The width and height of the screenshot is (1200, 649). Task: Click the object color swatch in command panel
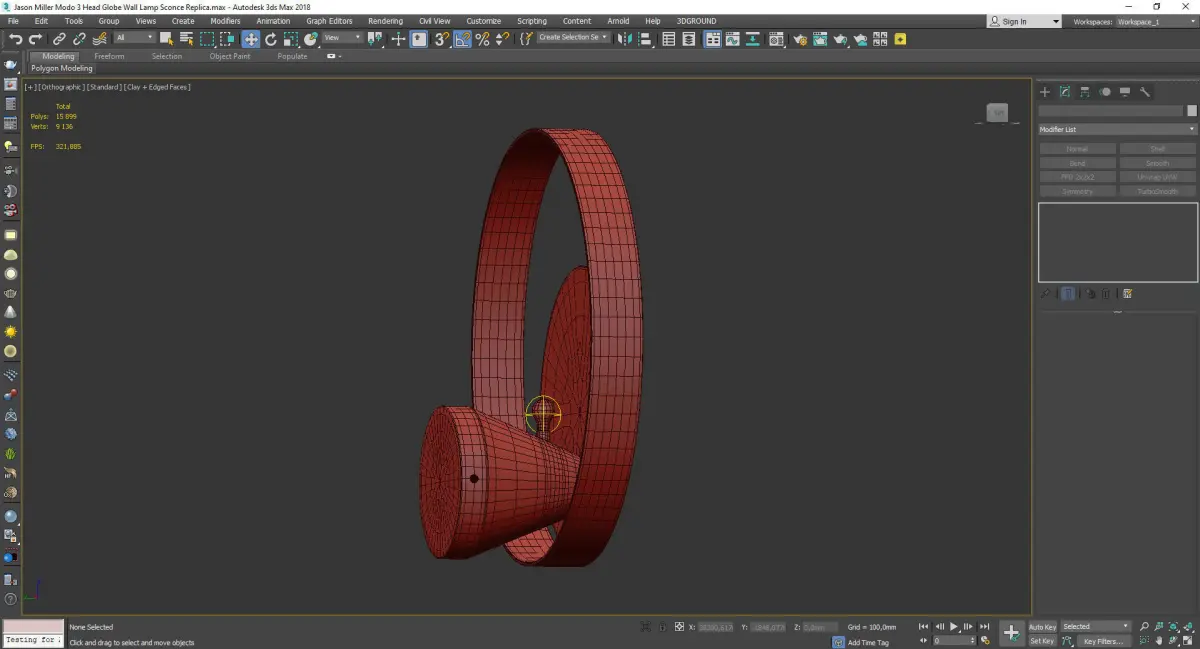pos(1191,111)
